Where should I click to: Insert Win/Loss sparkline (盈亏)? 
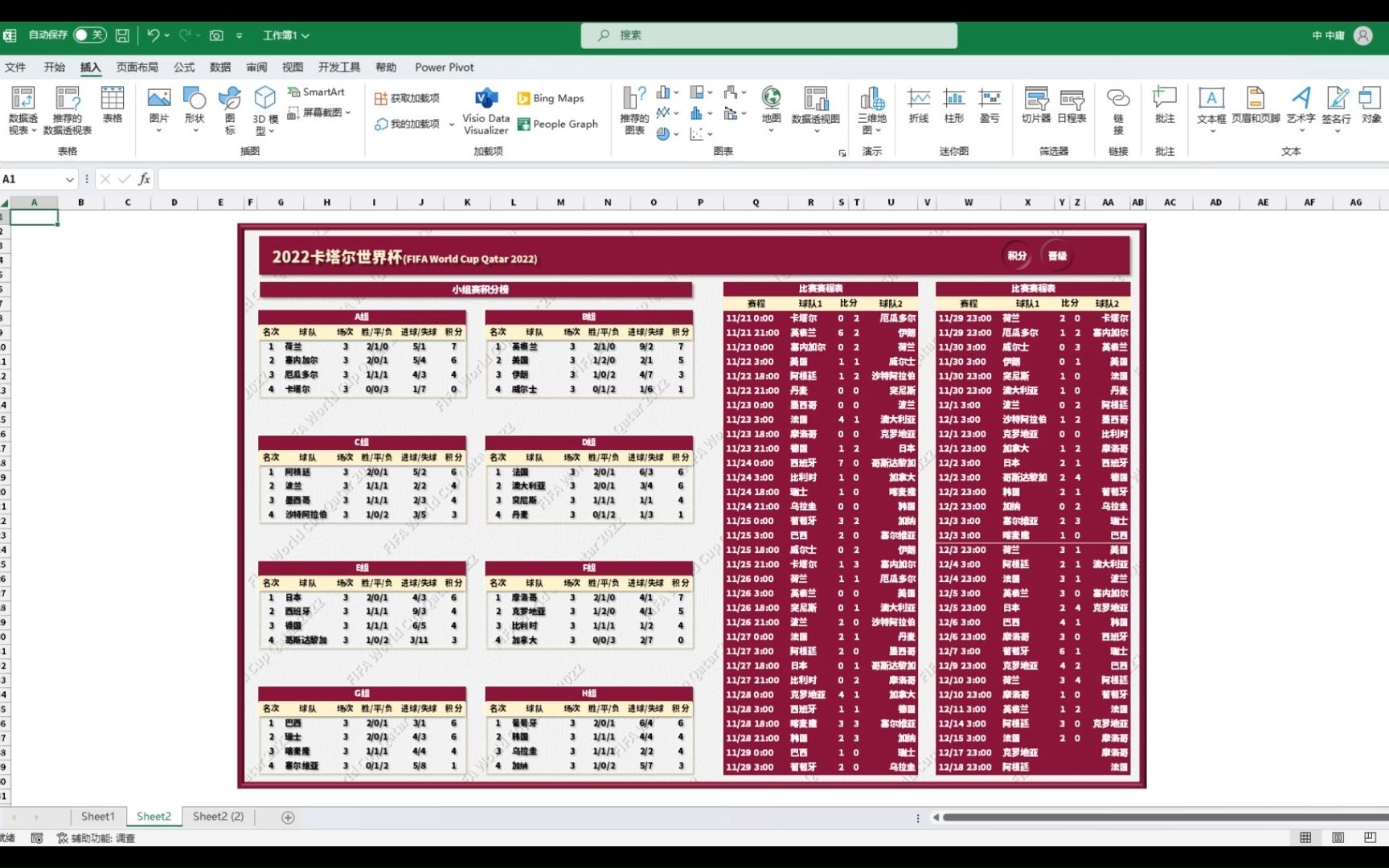(x=990, y=105)
